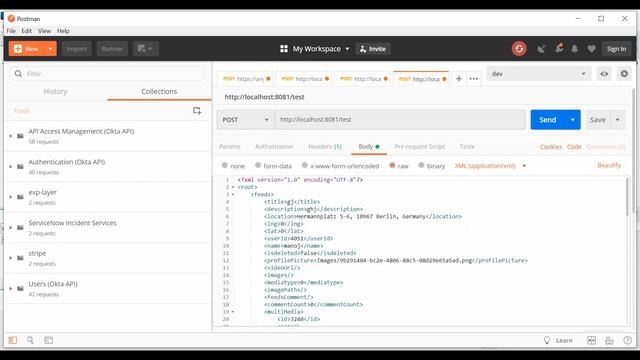The height and width of the screenshot is (360, 640).
Task: Open keyboard shortcuts icon in status bar
Action: coord(609,340)
